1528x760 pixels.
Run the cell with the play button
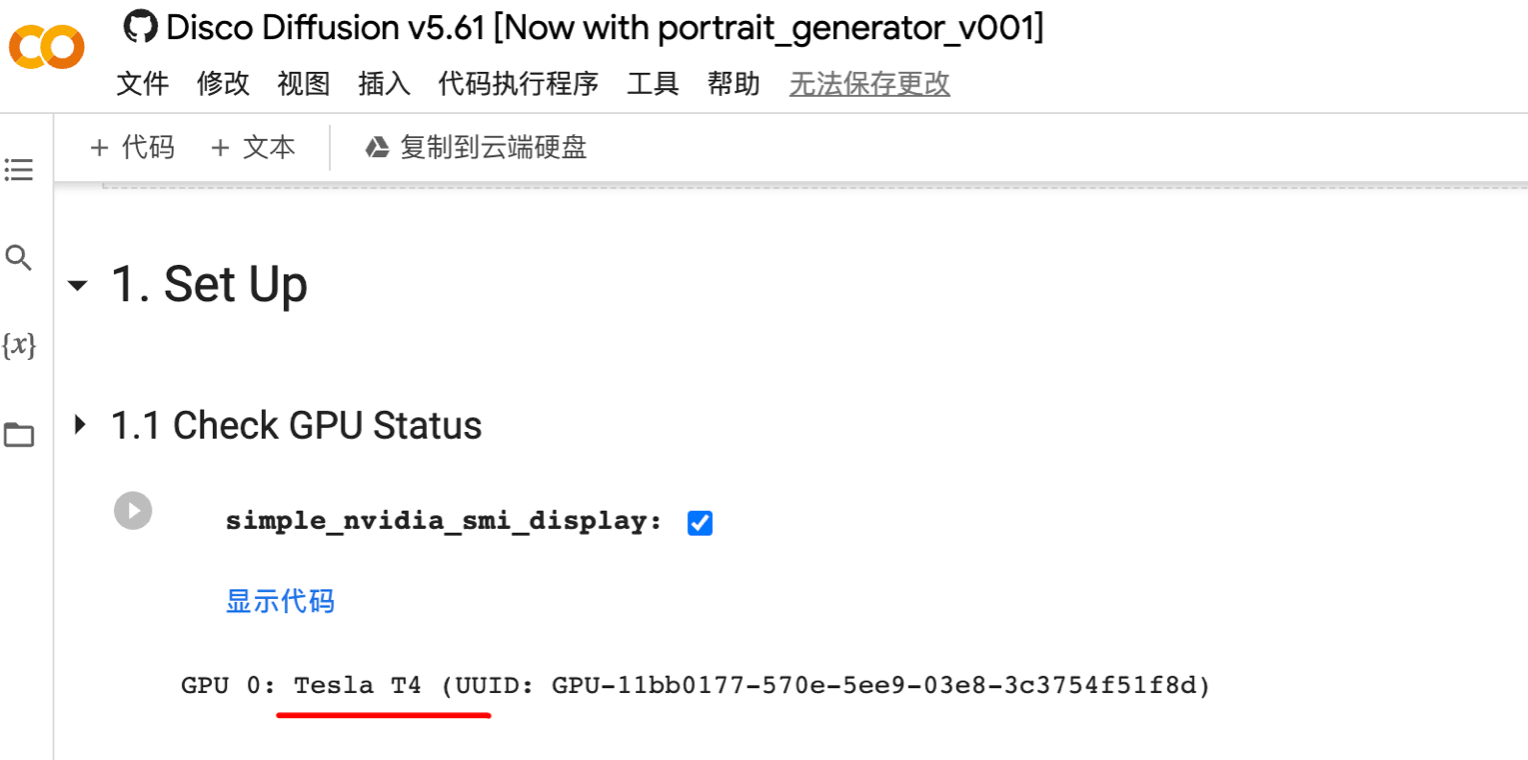(133, 510)
